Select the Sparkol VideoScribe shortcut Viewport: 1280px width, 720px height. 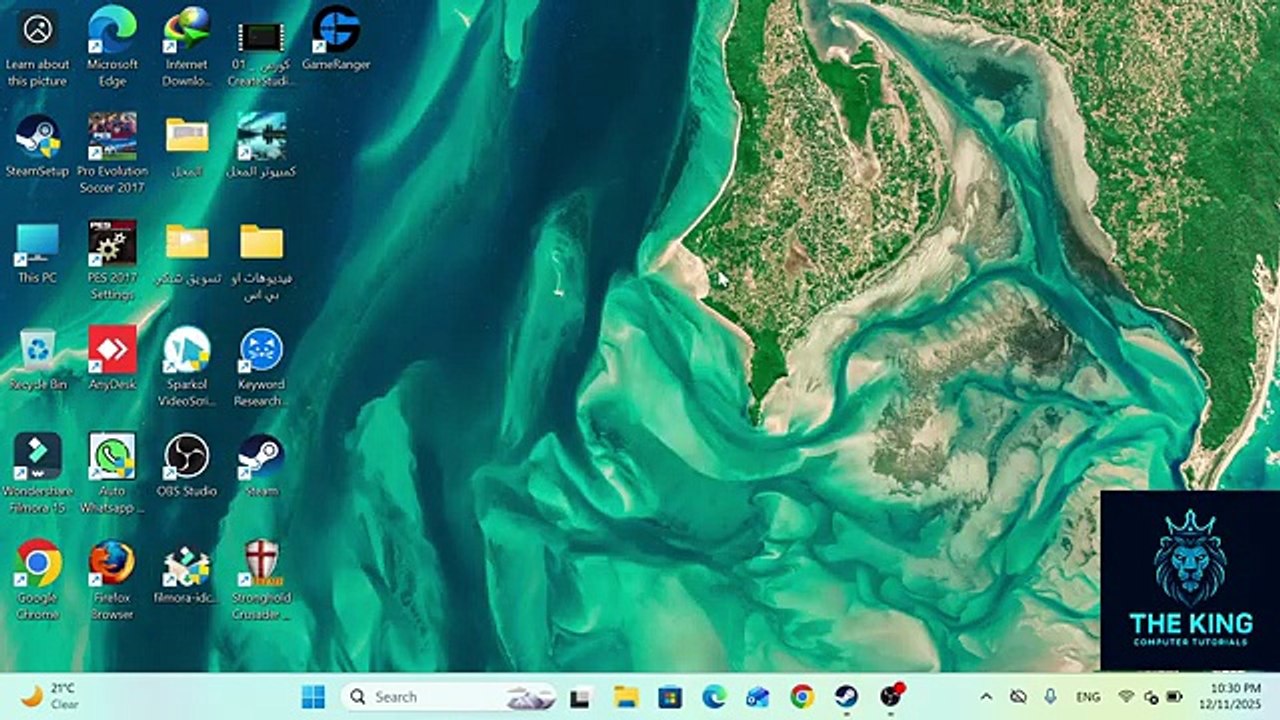pos(187,368)
